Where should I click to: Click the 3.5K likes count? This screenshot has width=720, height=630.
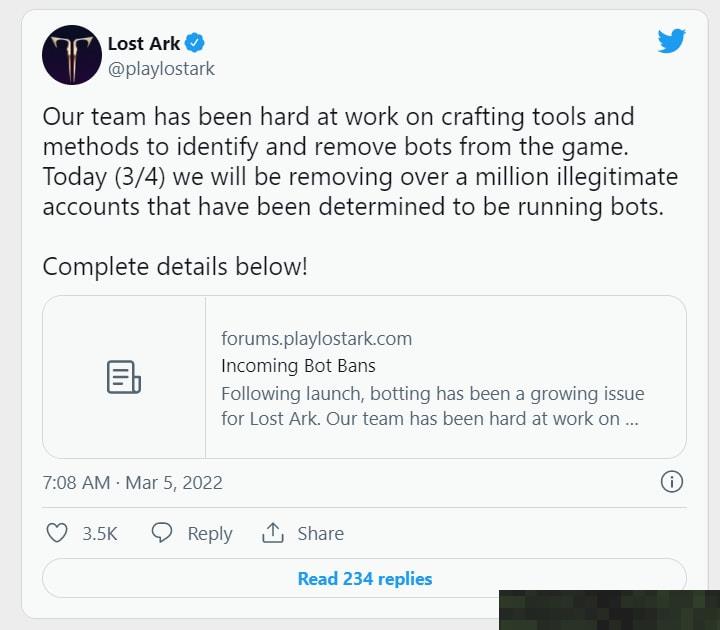(100, 534)
